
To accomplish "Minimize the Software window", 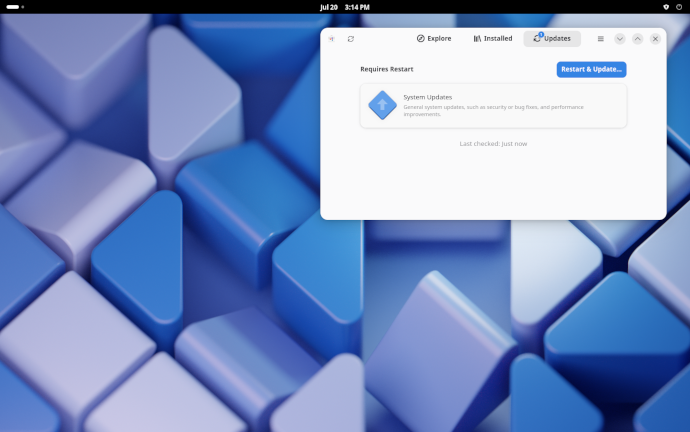I will [620, 39].
